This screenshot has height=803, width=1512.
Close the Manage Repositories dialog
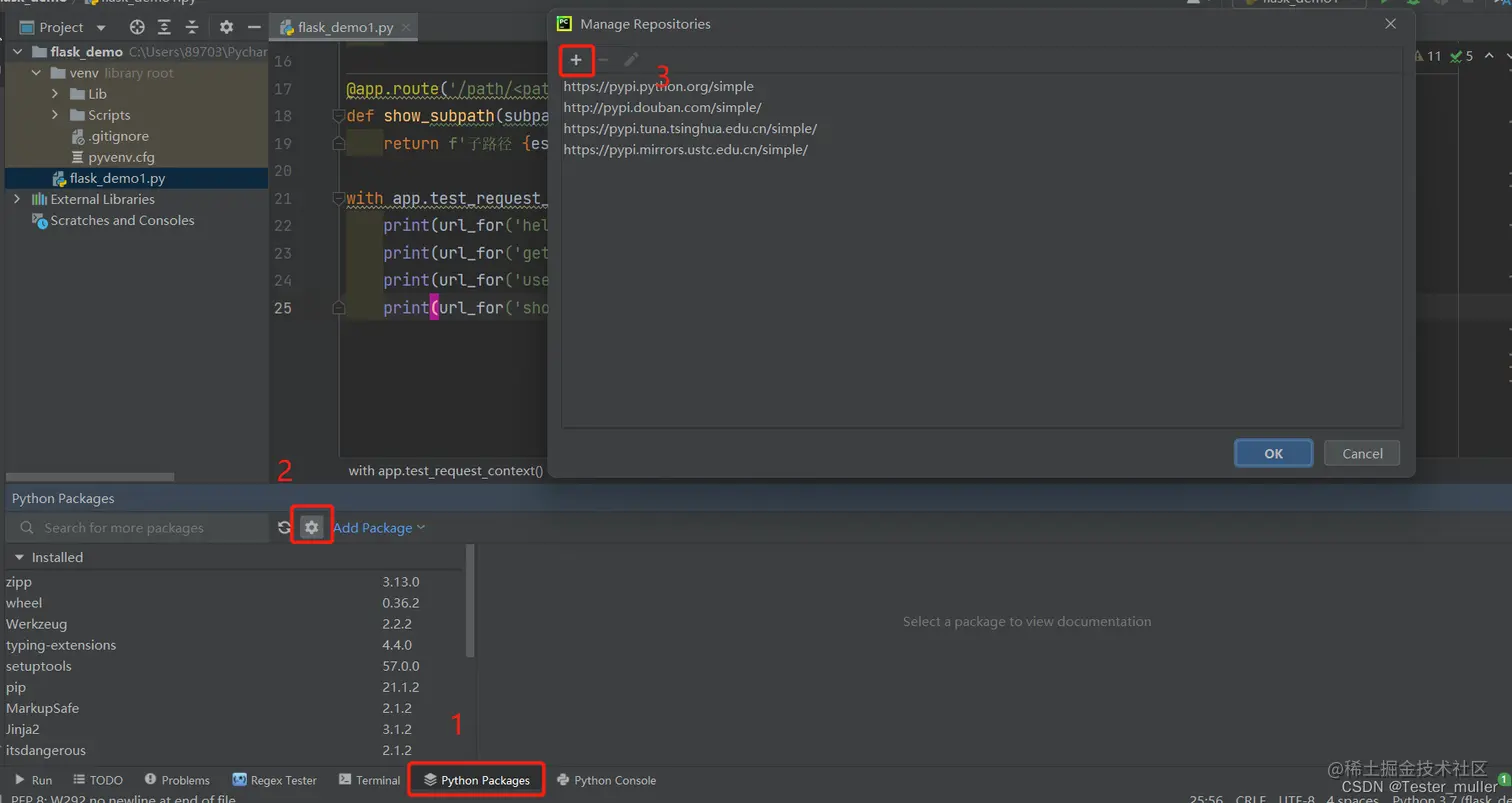[1390, 23]
